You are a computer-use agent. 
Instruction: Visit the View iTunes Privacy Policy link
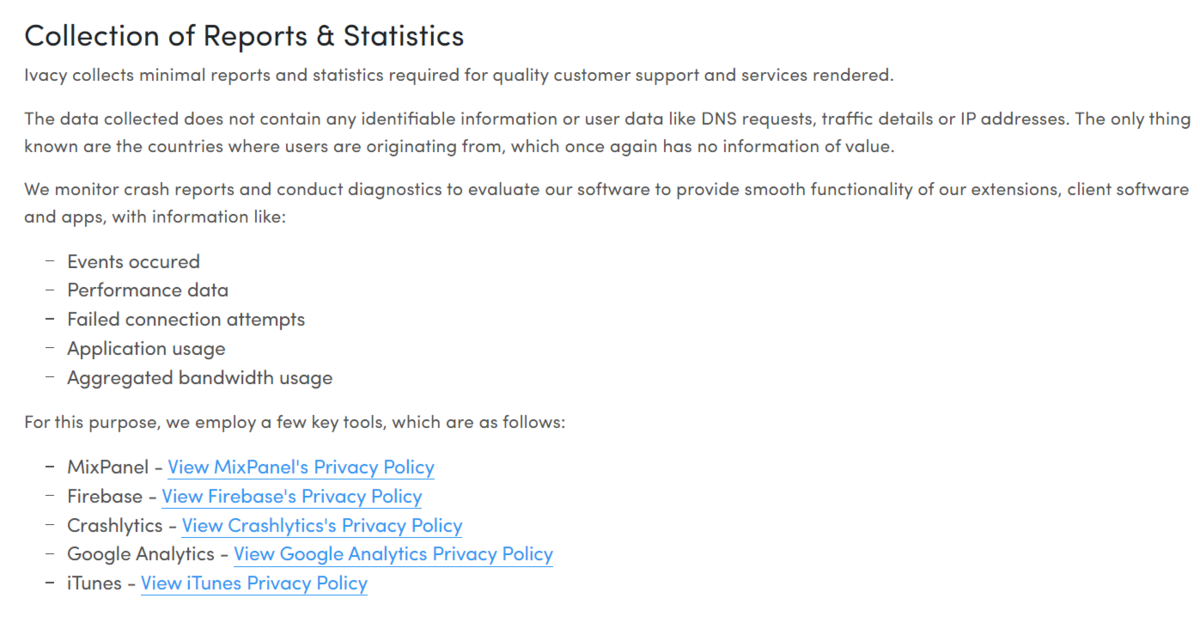pyautogui.click(x=254, y=583)
